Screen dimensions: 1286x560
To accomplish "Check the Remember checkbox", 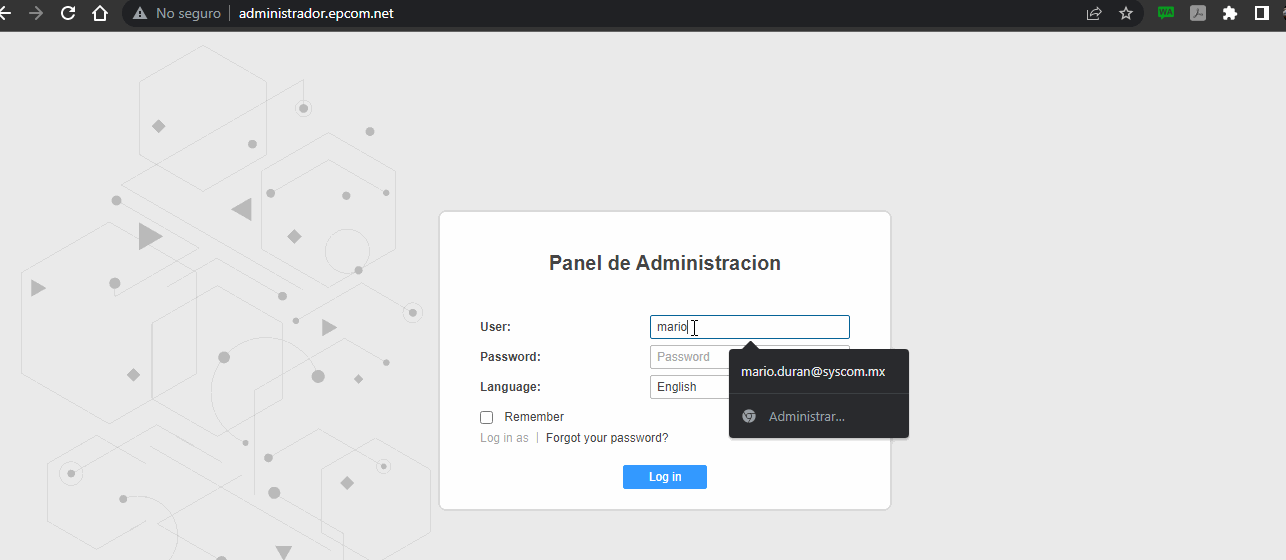I will pyautogui.click(x=487, y=417).
